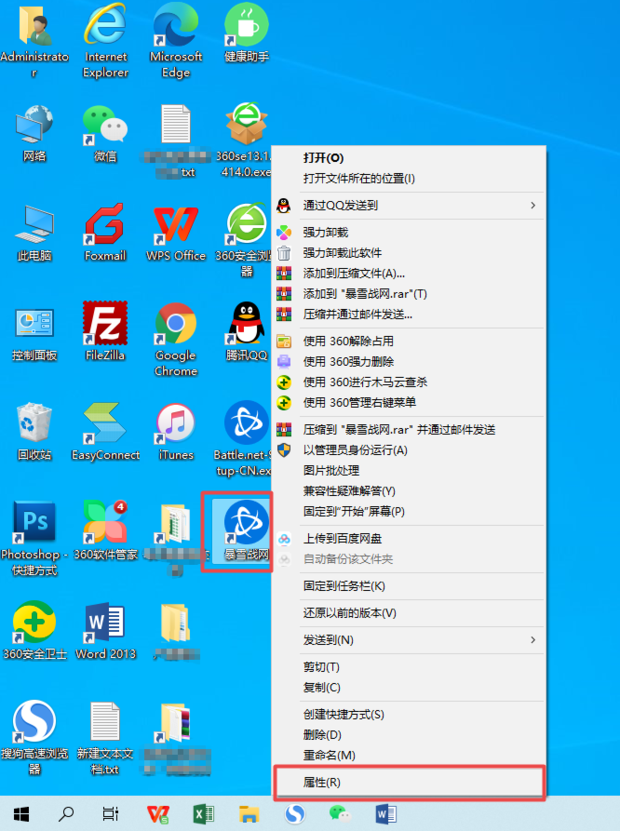620x831 pixels.
Task: Open the 微信 WeChat desktop shortcut
Action: tap(105, 124)
